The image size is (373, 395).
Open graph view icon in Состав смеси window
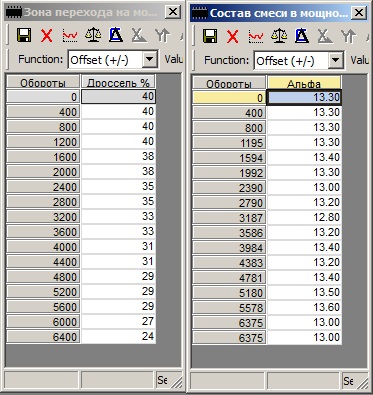tap(256, 36)
